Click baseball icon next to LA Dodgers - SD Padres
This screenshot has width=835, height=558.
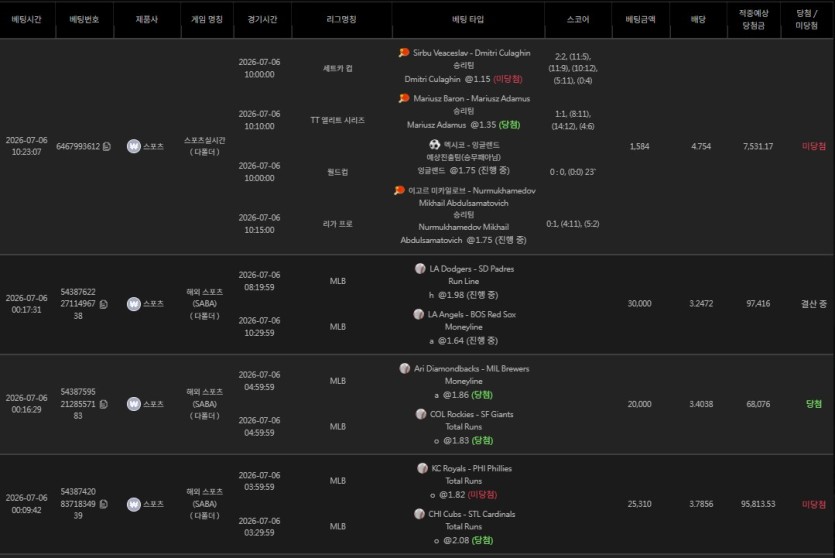click(420, 268)
